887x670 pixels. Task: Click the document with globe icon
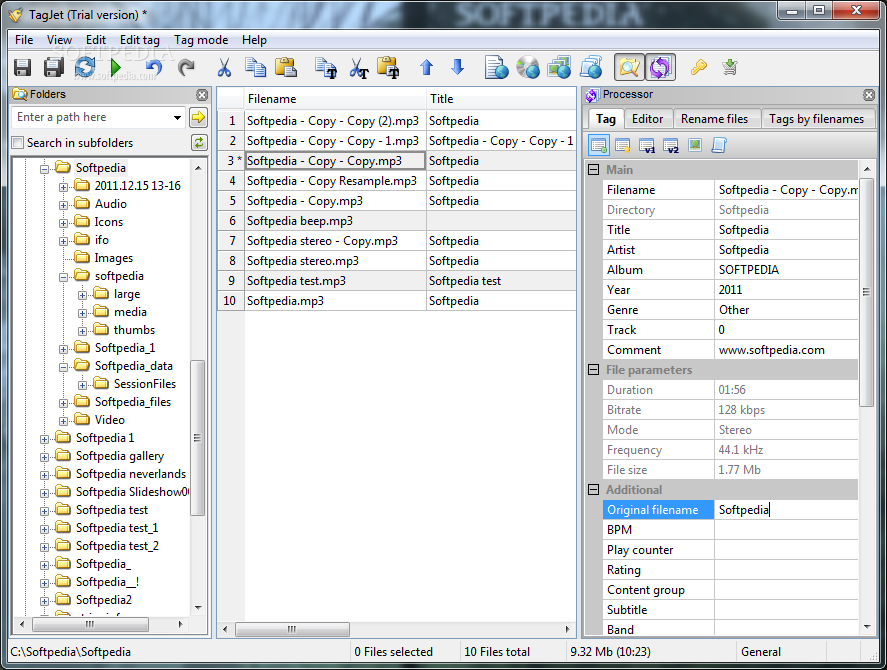[x=497, y=67]
